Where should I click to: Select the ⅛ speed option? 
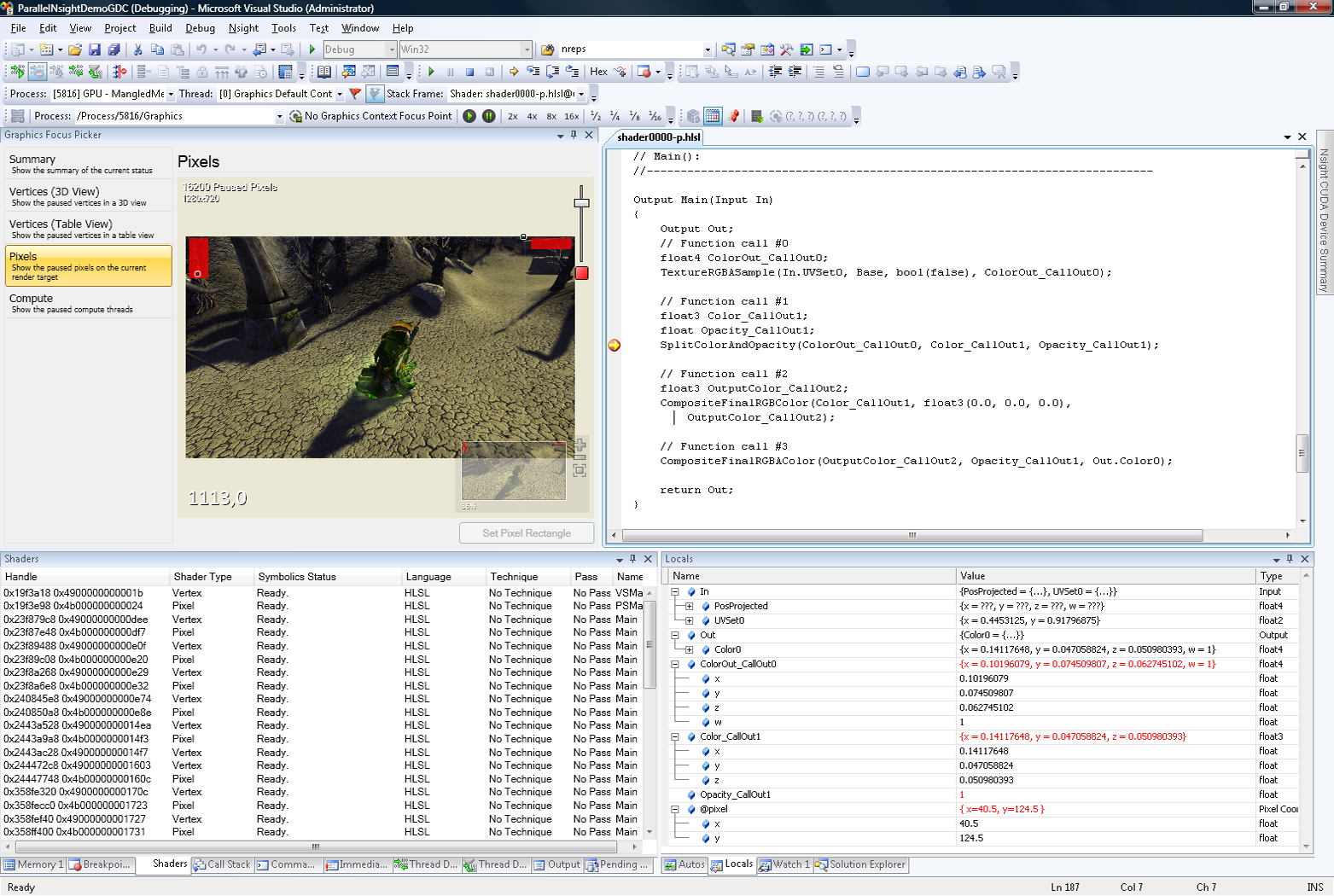click(635, 116)
